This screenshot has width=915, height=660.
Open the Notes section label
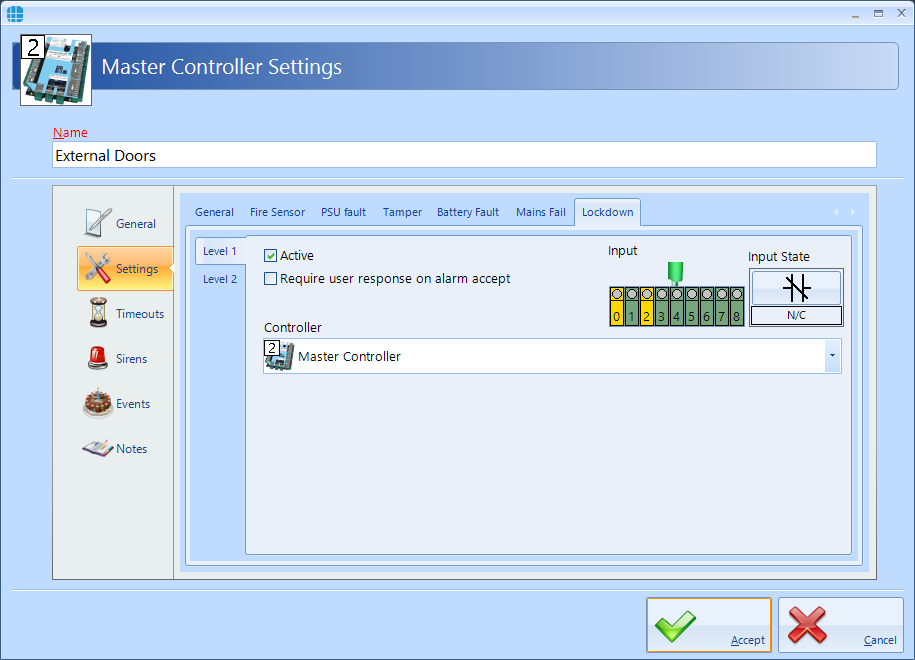pyautogui.click(x=131, y=449)
